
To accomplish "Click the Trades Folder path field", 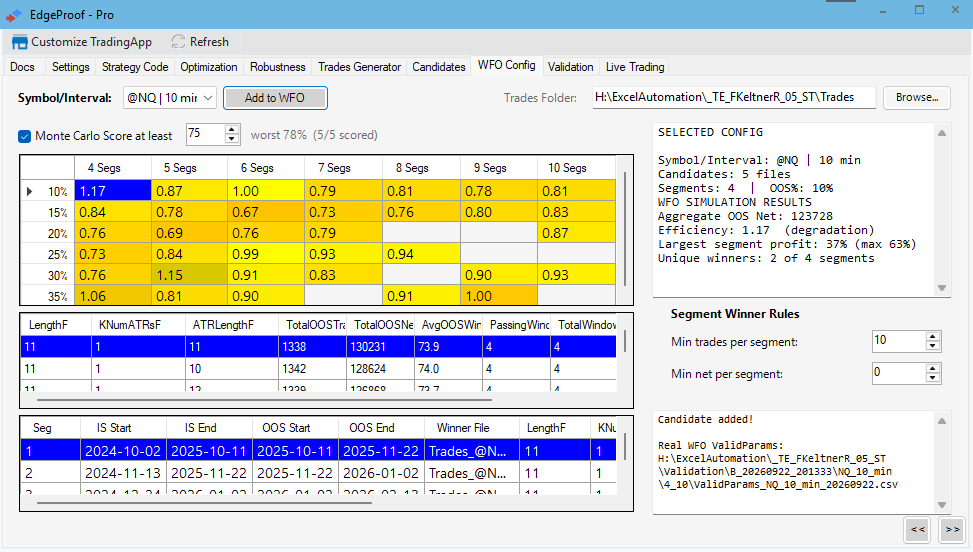I will coord(733,97).
